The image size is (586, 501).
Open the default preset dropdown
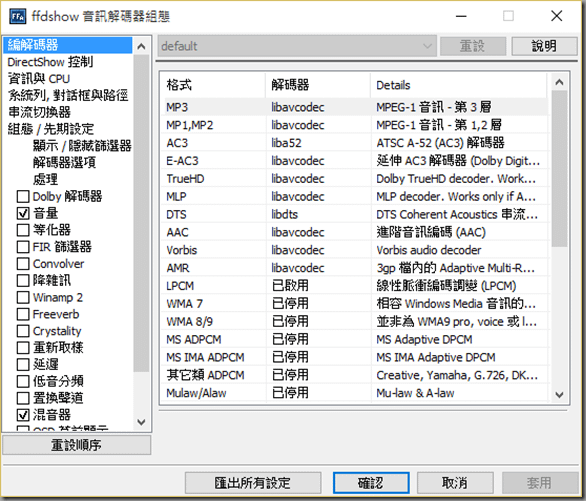coord(297,46)
